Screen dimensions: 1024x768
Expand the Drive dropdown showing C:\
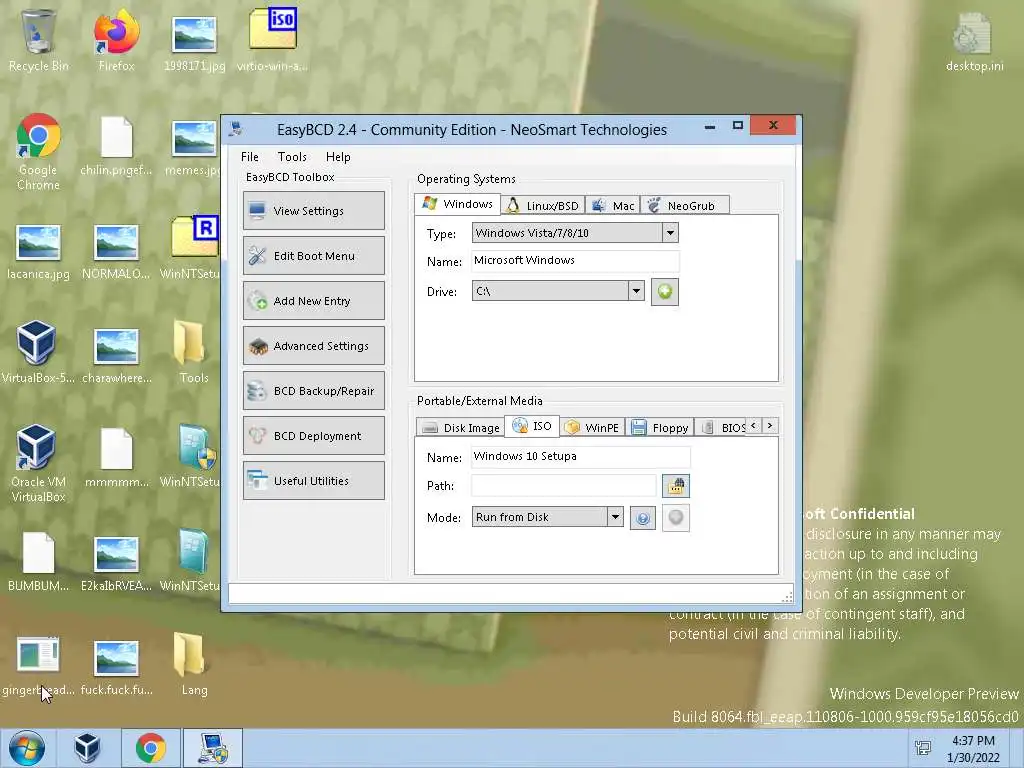pyautogui.click(x=636, y=291)
